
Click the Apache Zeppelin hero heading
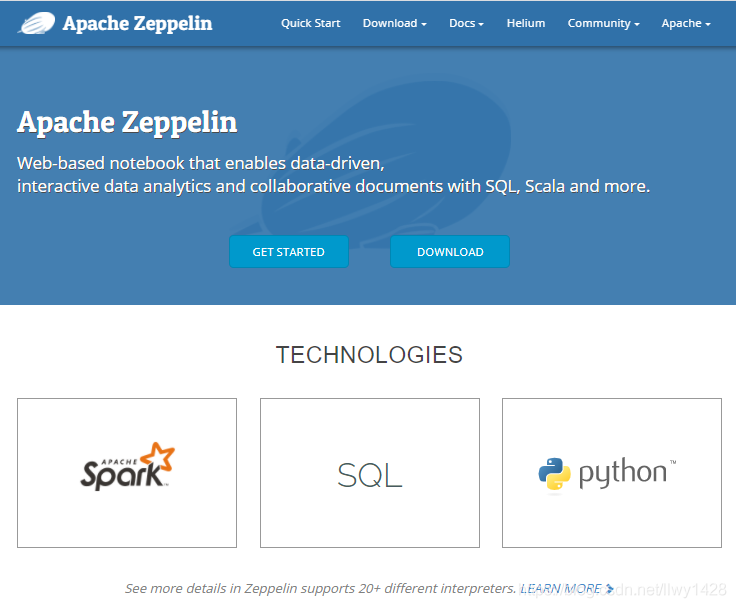(127, 122)
